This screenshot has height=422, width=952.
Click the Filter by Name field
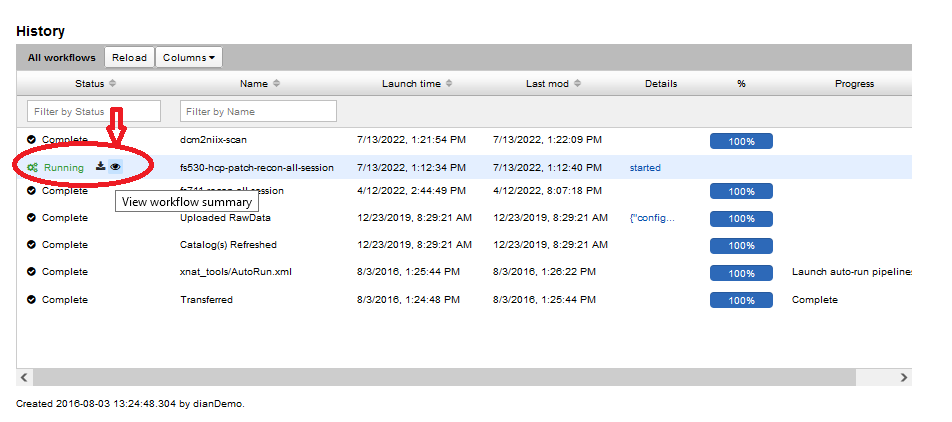click(x=258, y=111)
